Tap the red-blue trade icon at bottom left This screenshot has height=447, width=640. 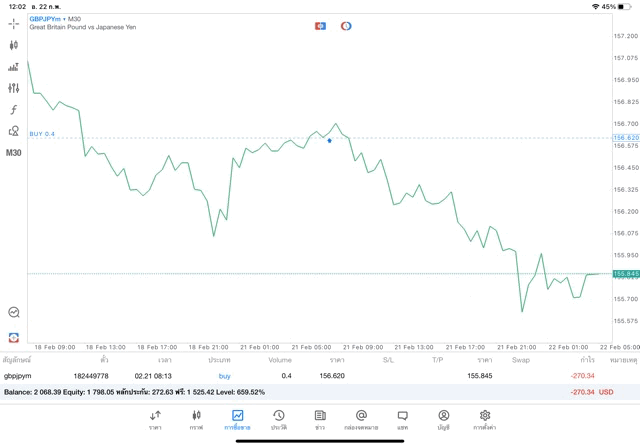tap(13, 337)
